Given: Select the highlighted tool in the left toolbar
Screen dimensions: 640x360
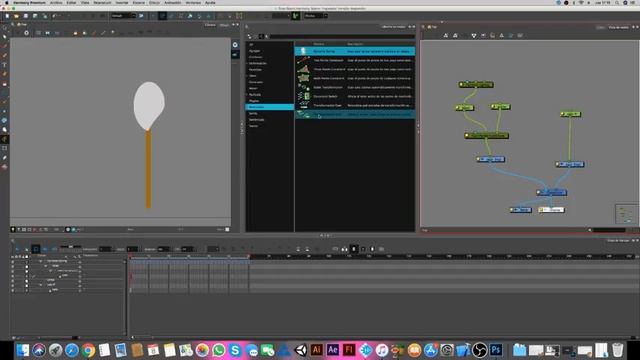Looking at the screenshot, I should pos(4,139).
